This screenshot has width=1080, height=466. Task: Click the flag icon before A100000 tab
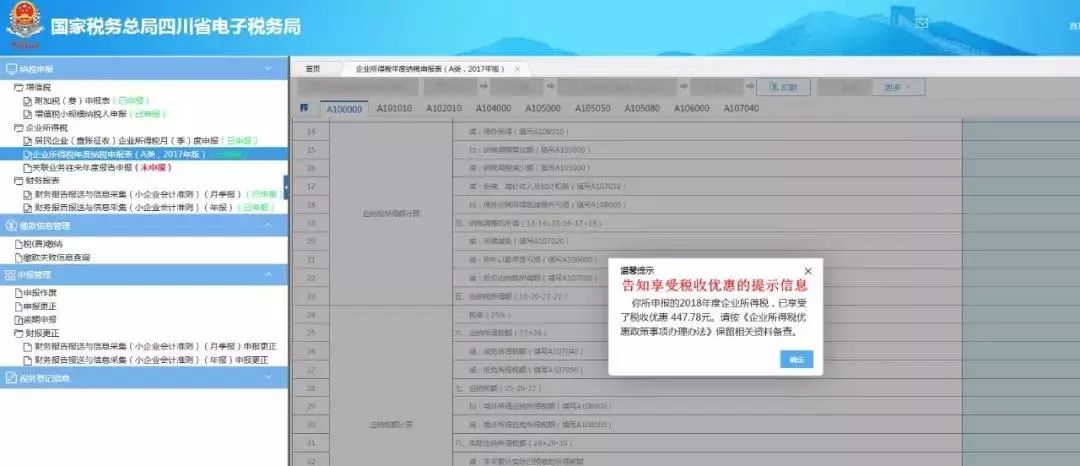coord(304,108)
